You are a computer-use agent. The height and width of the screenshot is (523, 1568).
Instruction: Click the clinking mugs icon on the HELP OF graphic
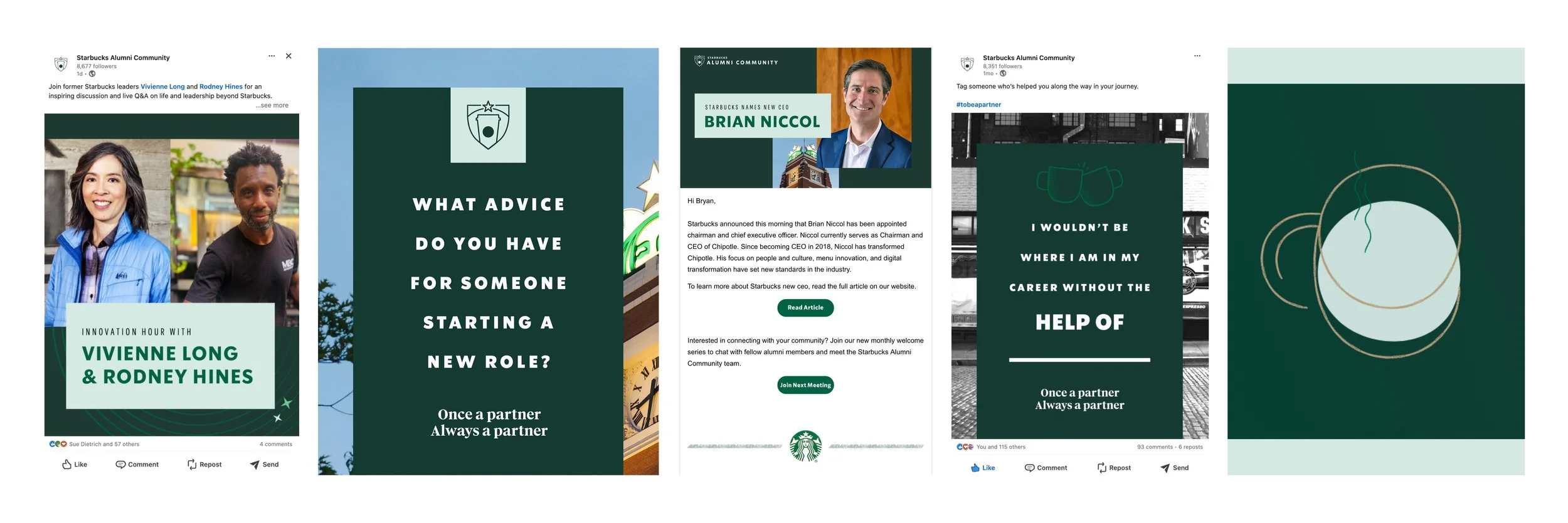(x=1079, y=184)
